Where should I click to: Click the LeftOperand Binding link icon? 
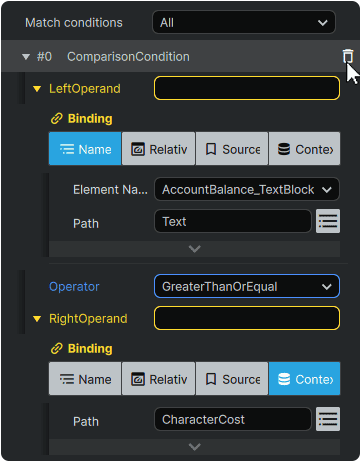(x=57, y=119)
